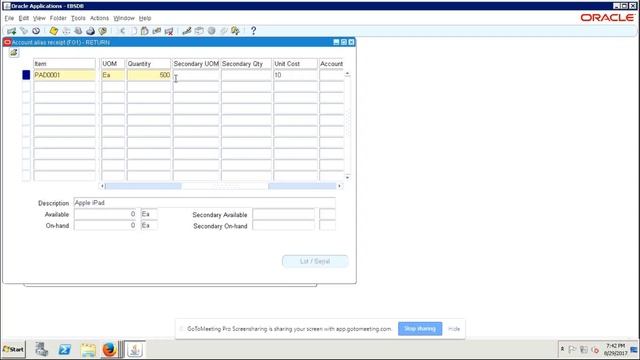640x360 pixels.
Task: Click the Delete record red-X icon
Action: click(x=169, y=31)
